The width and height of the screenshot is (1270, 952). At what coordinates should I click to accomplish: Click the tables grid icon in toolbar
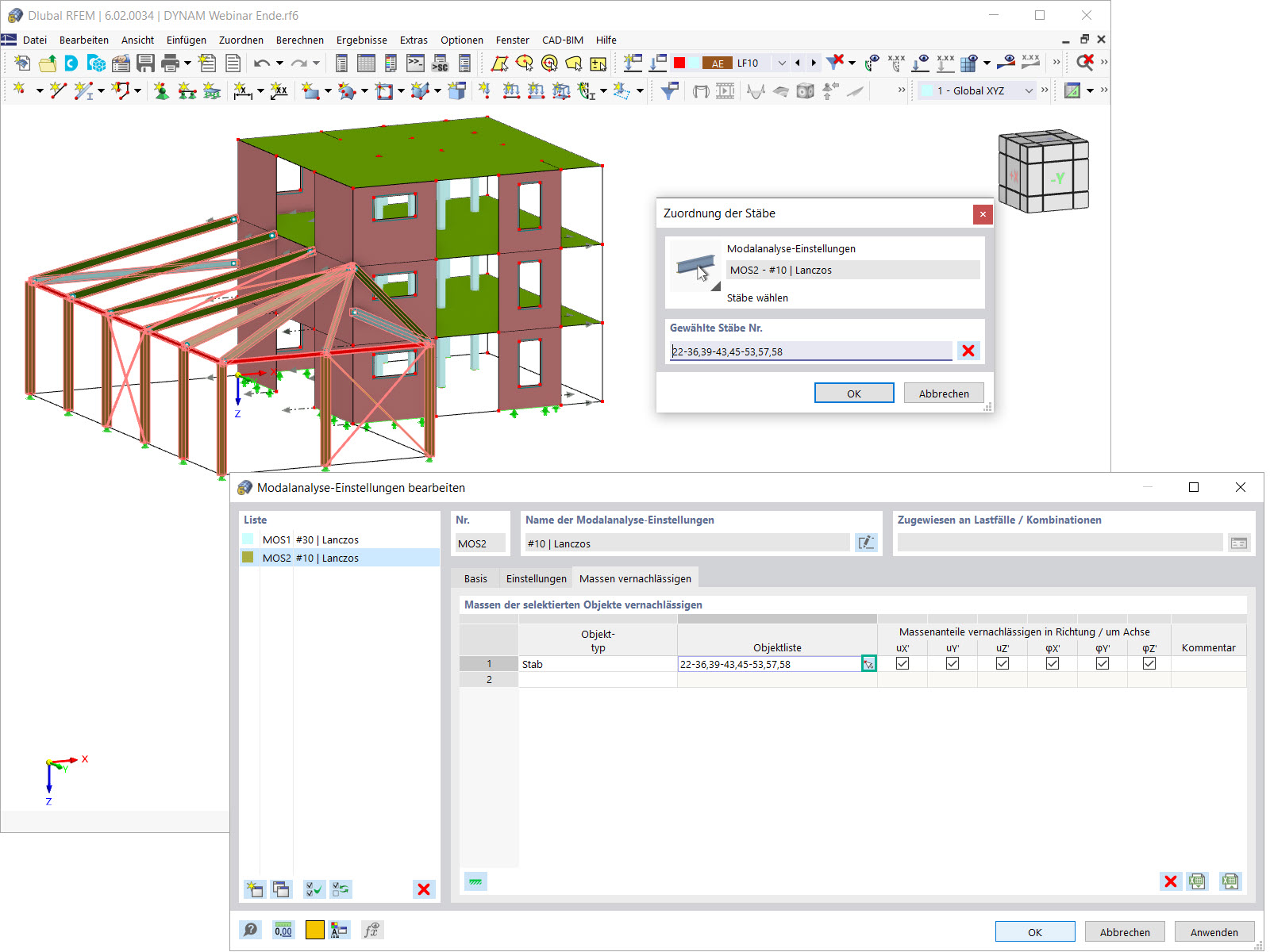point(366,63)
